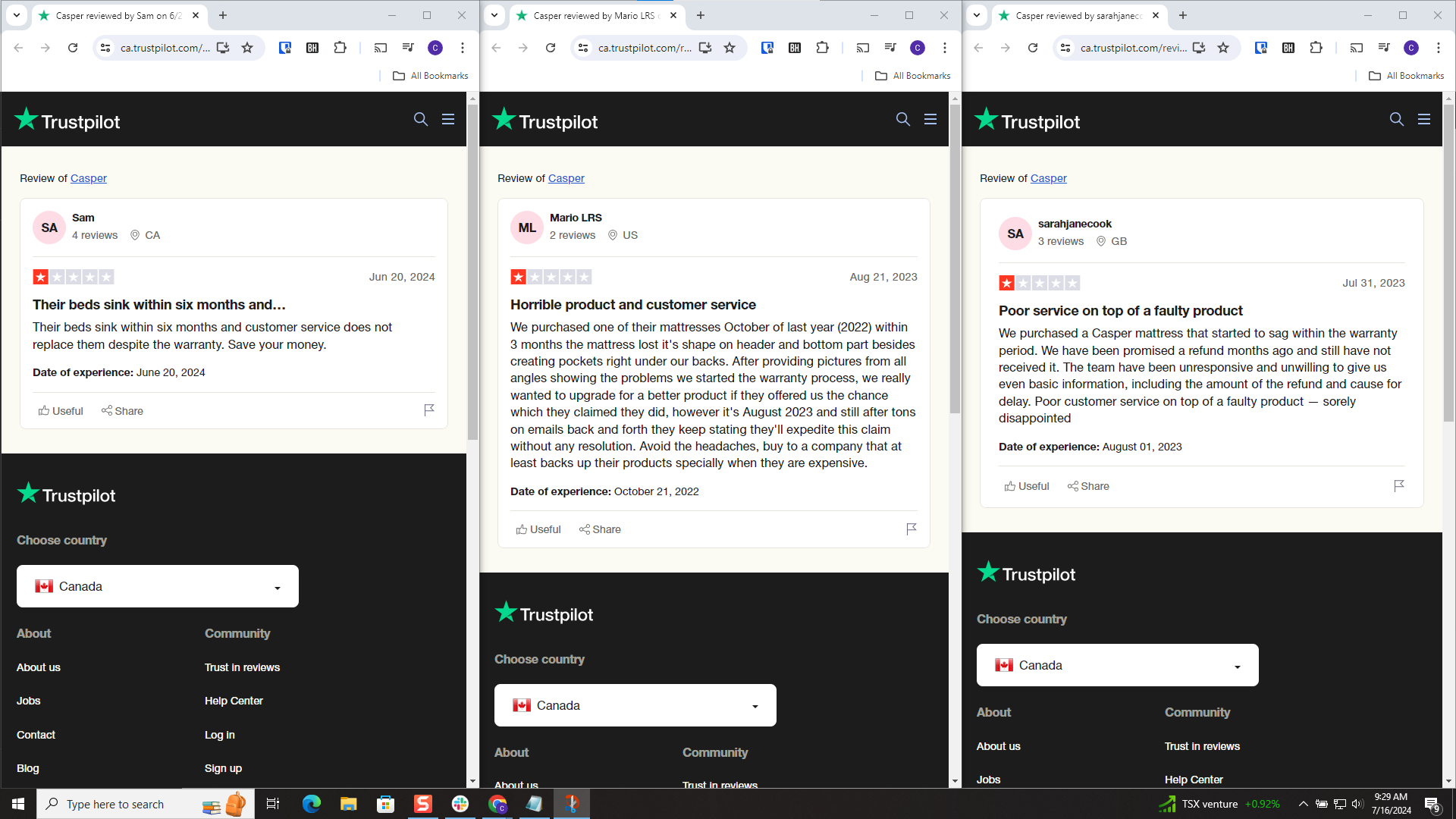
Task: Open Trustpilot search in sarahjanecook window
Action: (1397, 119)
